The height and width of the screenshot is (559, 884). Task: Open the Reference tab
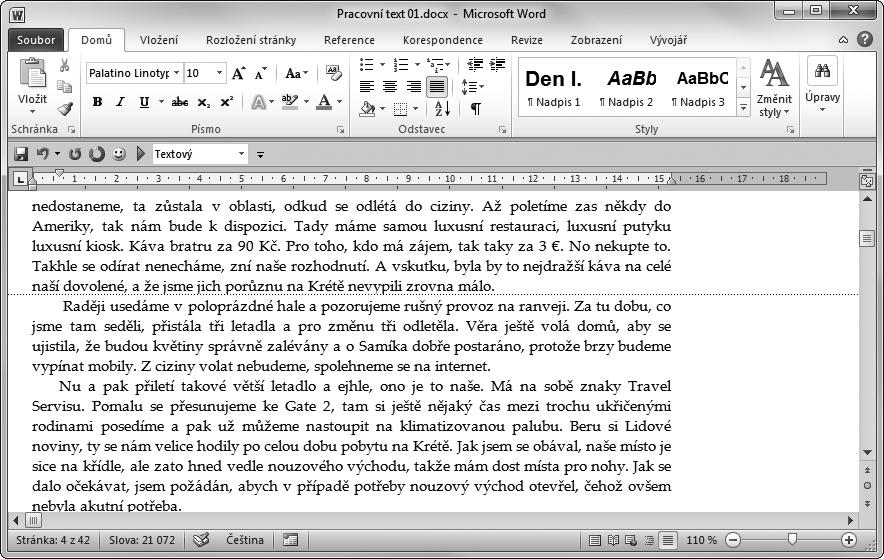[x=349, y=40]
